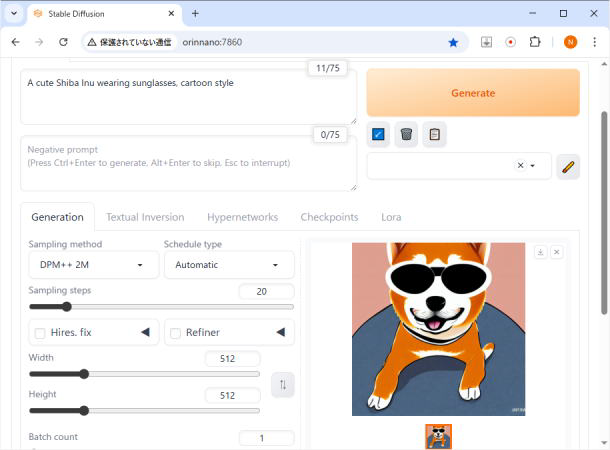Screen dimensions: 610x450
Task: Expand the Refiner section arrow
Action: tap(280, 332)
